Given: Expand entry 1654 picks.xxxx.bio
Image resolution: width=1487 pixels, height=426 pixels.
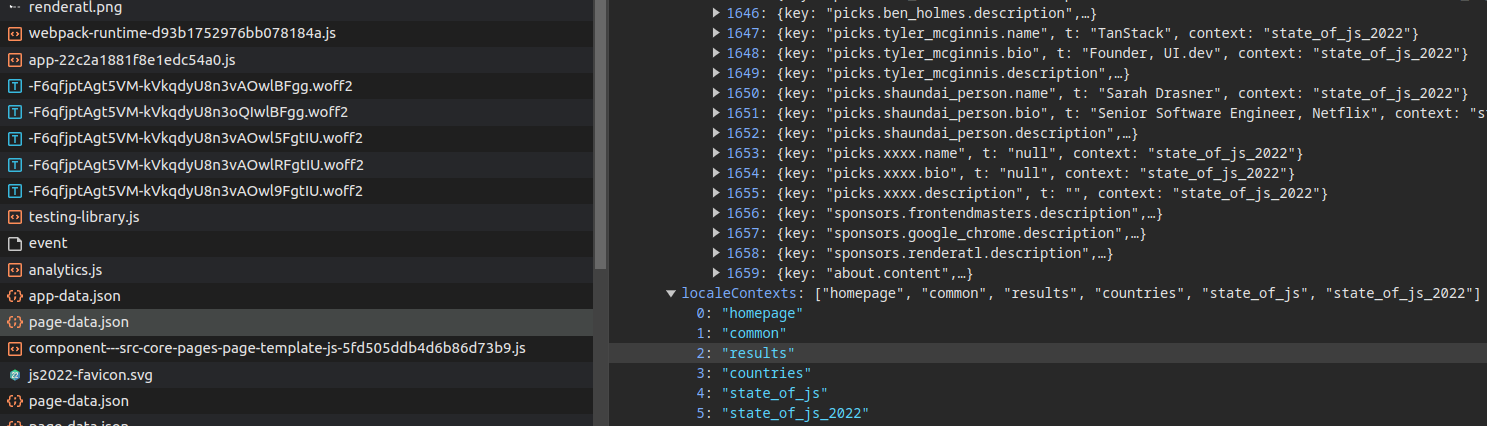Looking at the screenshot, I should click(716, 173).
